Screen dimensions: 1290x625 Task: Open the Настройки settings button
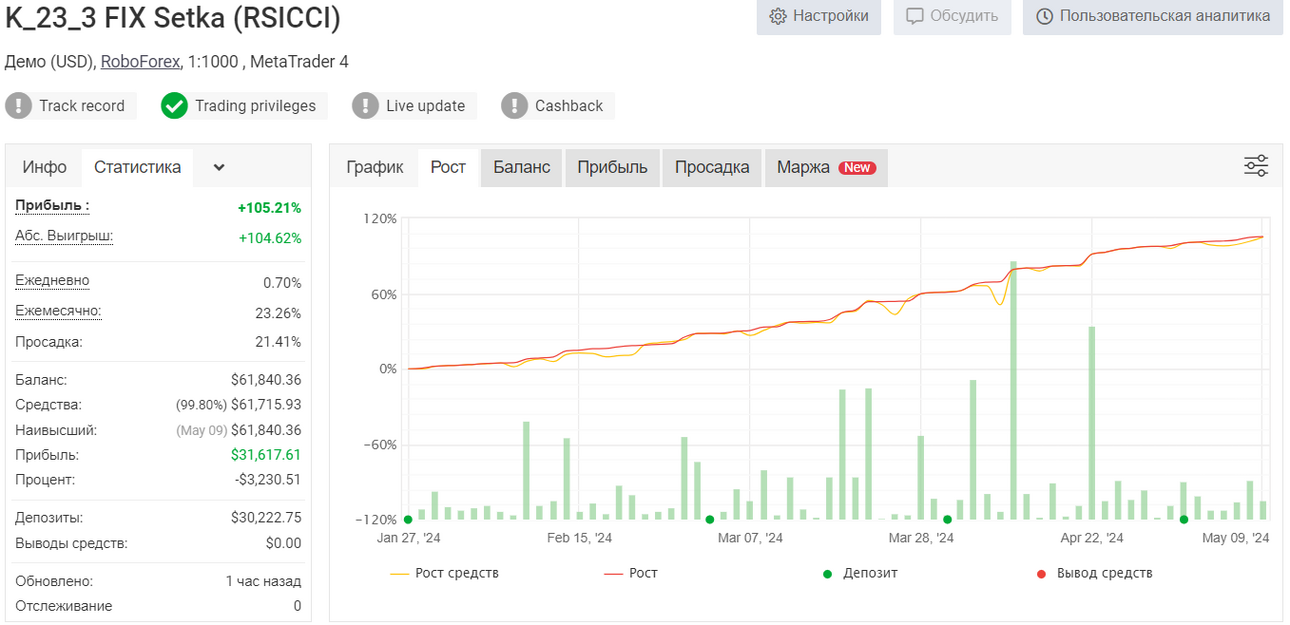(x=819, y=16)
